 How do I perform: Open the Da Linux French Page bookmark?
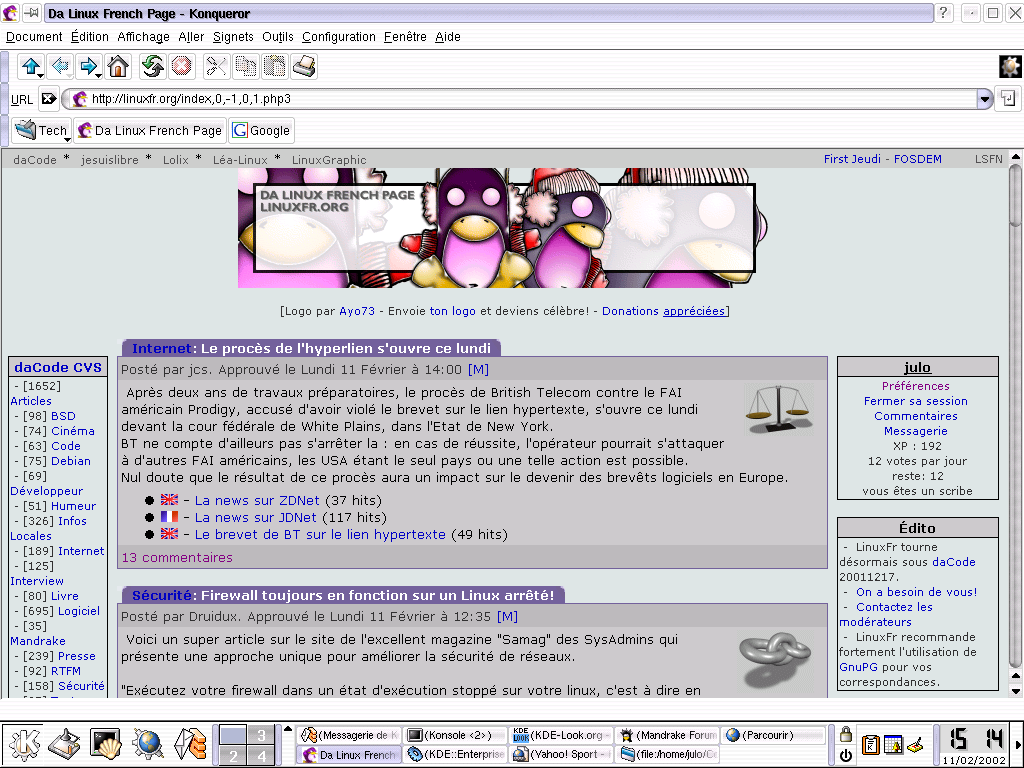point(150,131)
